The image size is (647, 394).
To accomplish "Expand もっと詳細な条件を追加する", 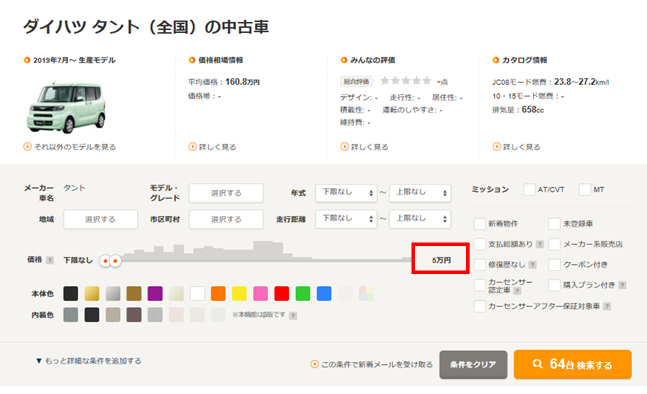I will (89, 361).
